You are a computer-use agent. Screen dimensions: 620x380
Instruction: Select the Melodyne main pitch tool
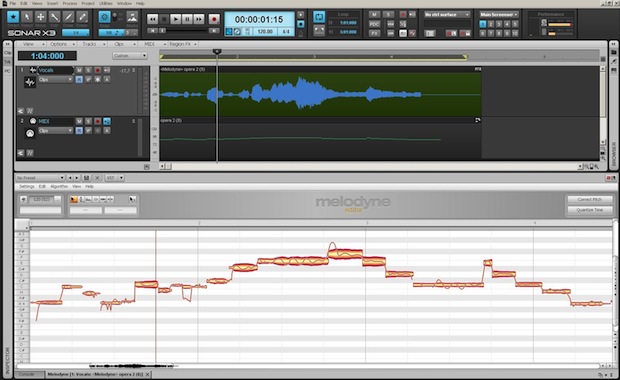point(74,199)
